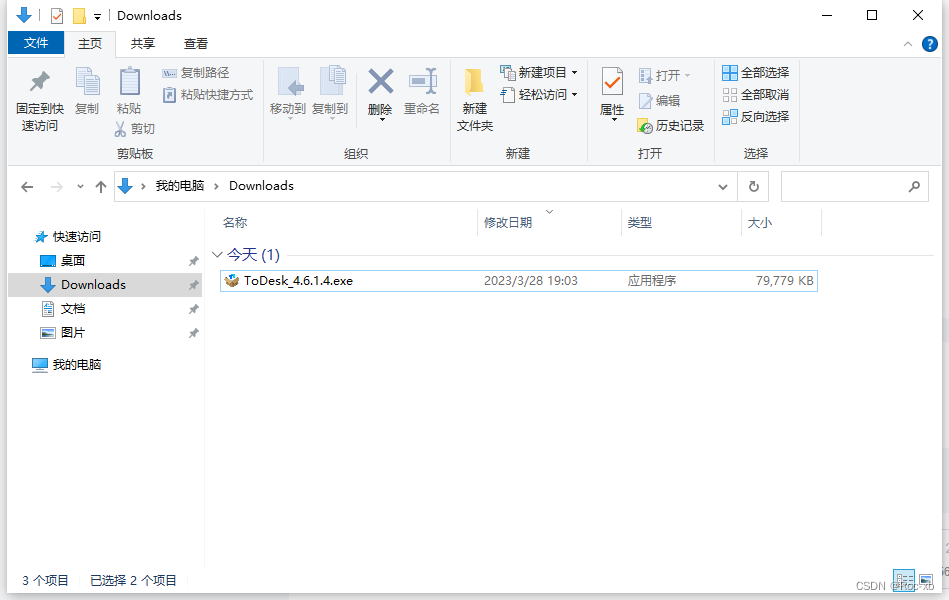Image resolution: width=949 pixels, height=600 pixels.
Task: Click the Back navigation arrow
Action: pos(27,186)
